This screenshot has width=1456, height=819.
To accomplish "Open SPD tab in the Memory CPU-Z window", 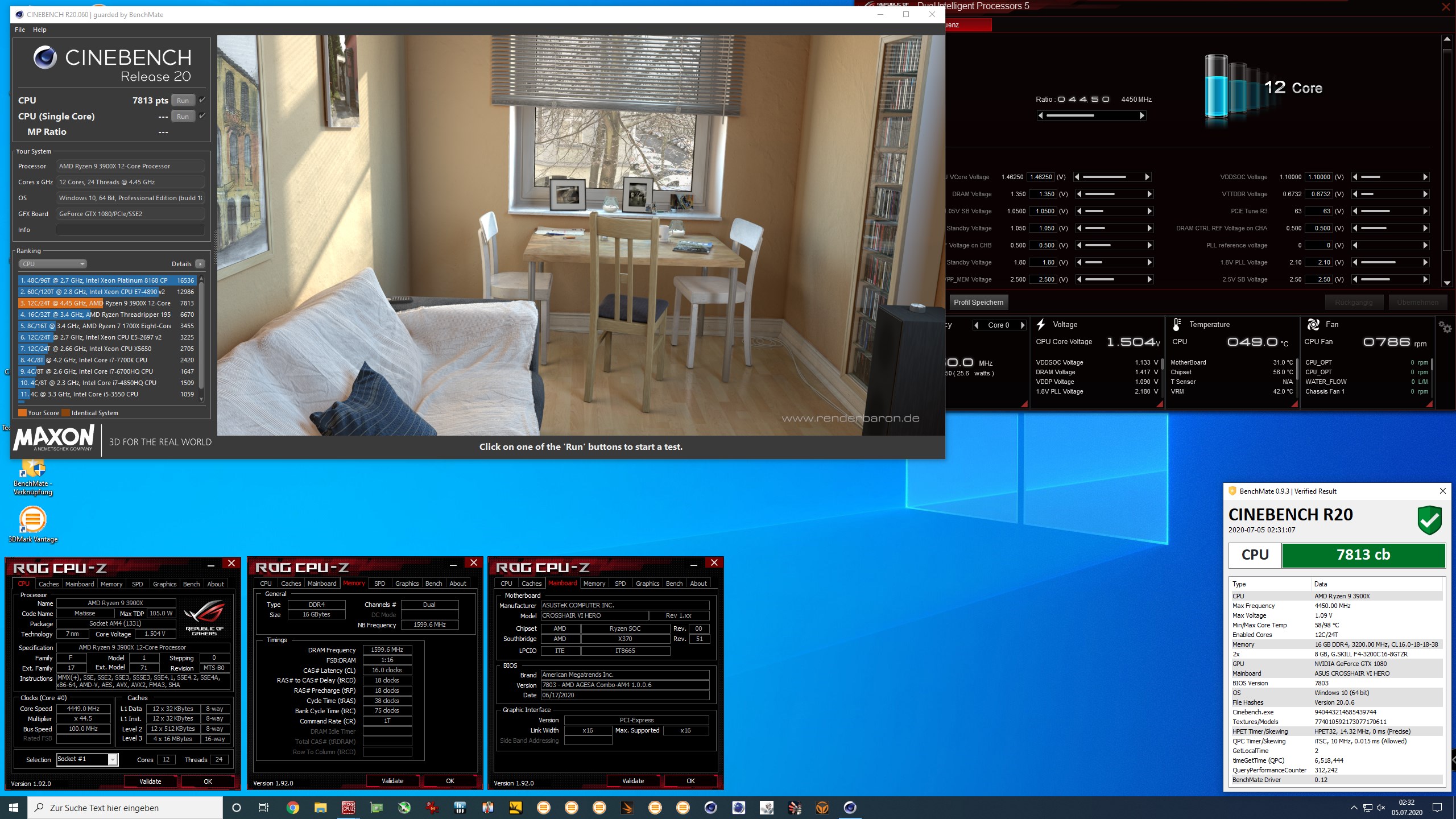I will click(379, 584).
